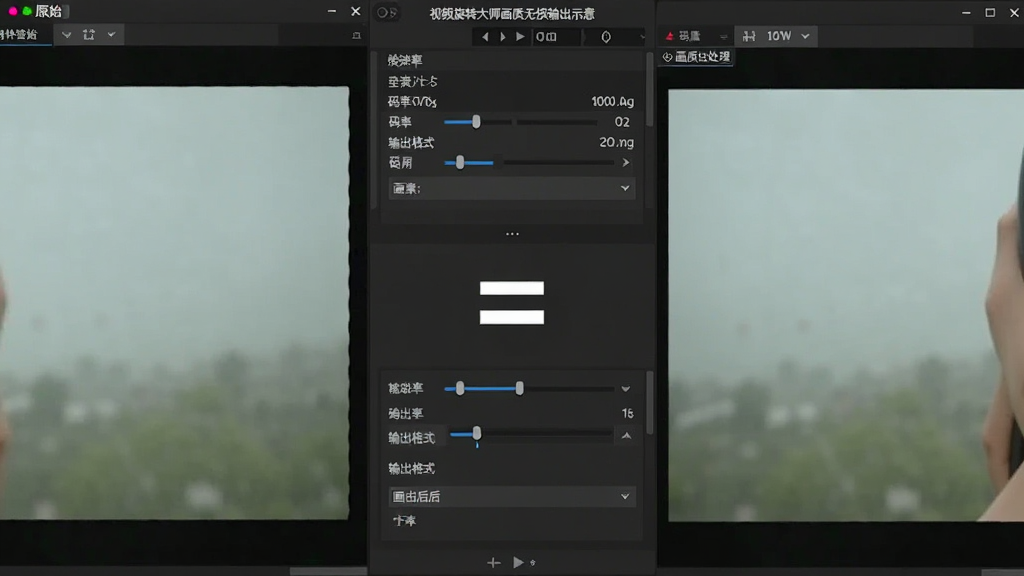Open the 画素 dropdown in upper panel
The height and width of the screenshot is (576, 1024).
[511, 188]
